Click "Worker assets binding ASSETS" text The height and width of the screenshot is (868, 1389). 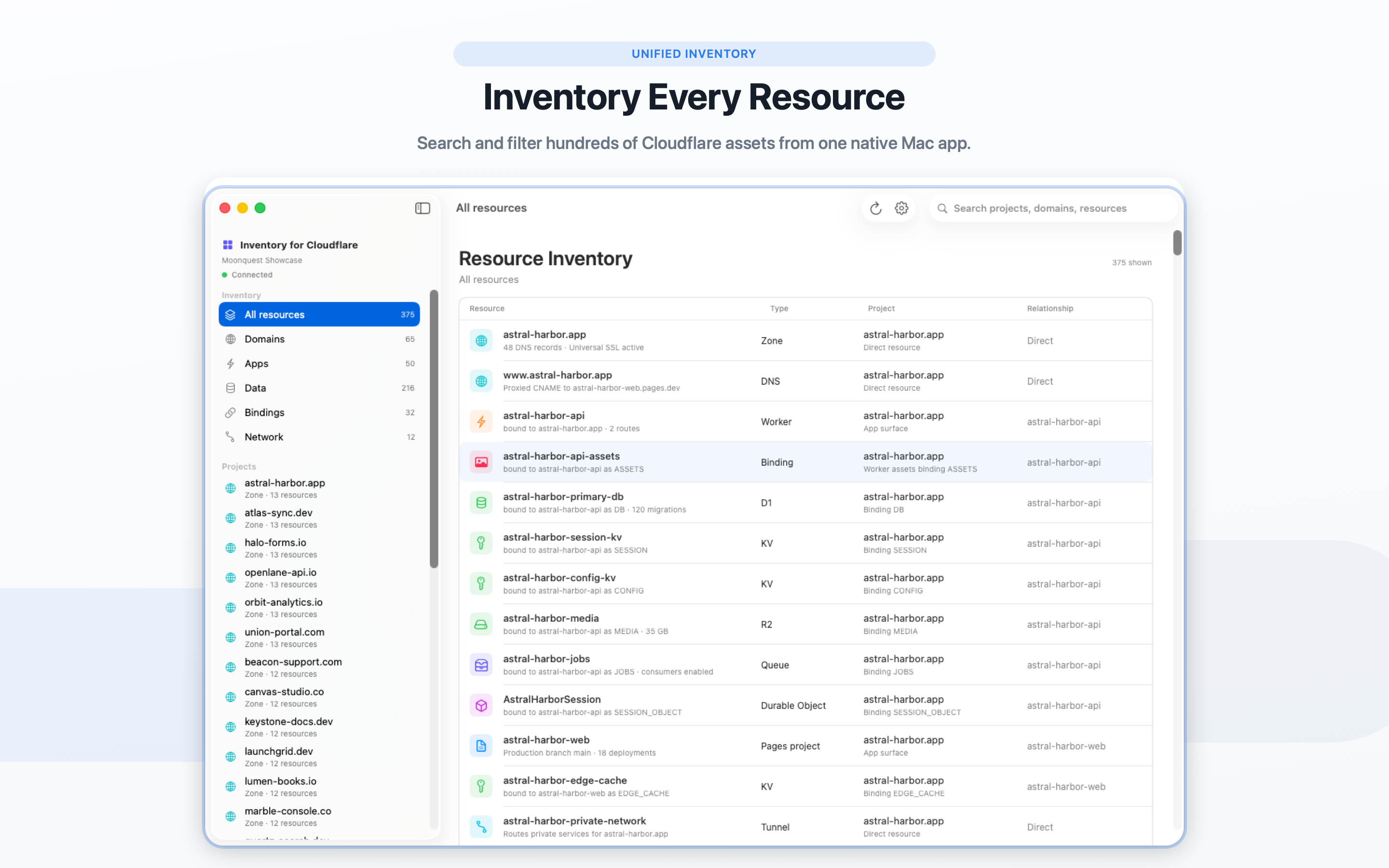click(920, 469)
